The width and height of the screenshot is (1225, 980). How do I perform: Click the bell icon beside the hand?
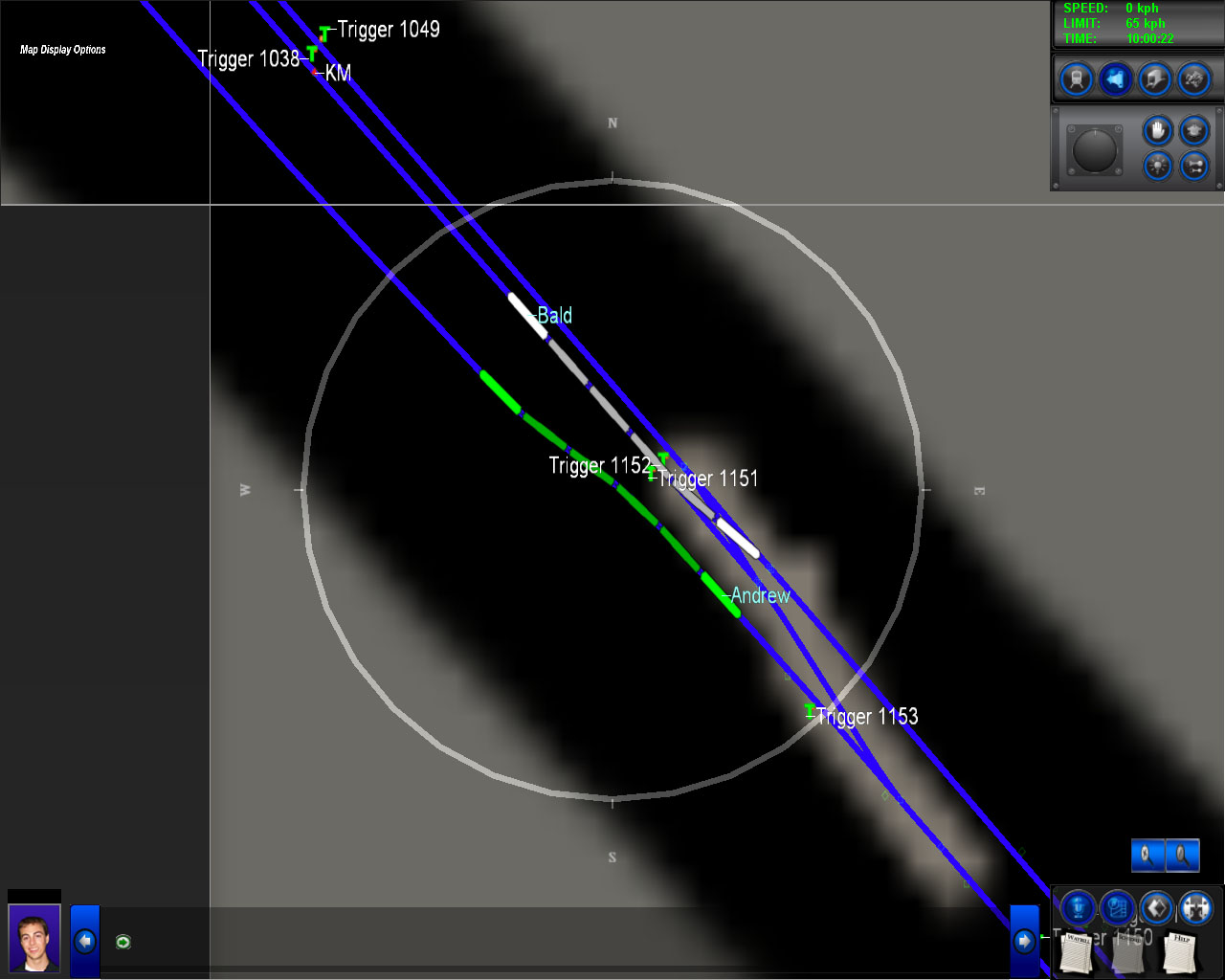[x=1193, y=129]
